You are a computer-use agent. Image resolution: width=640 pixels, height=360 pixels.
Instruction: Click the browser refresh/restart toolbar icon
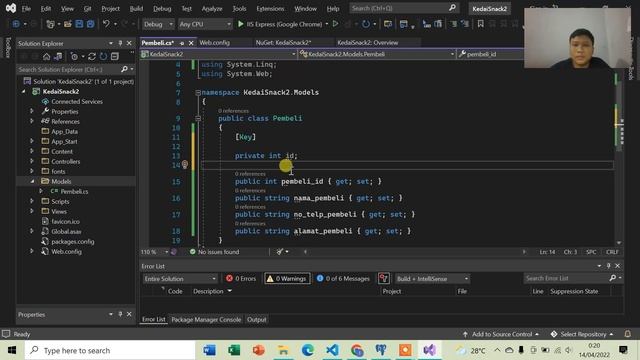[366, 24]
